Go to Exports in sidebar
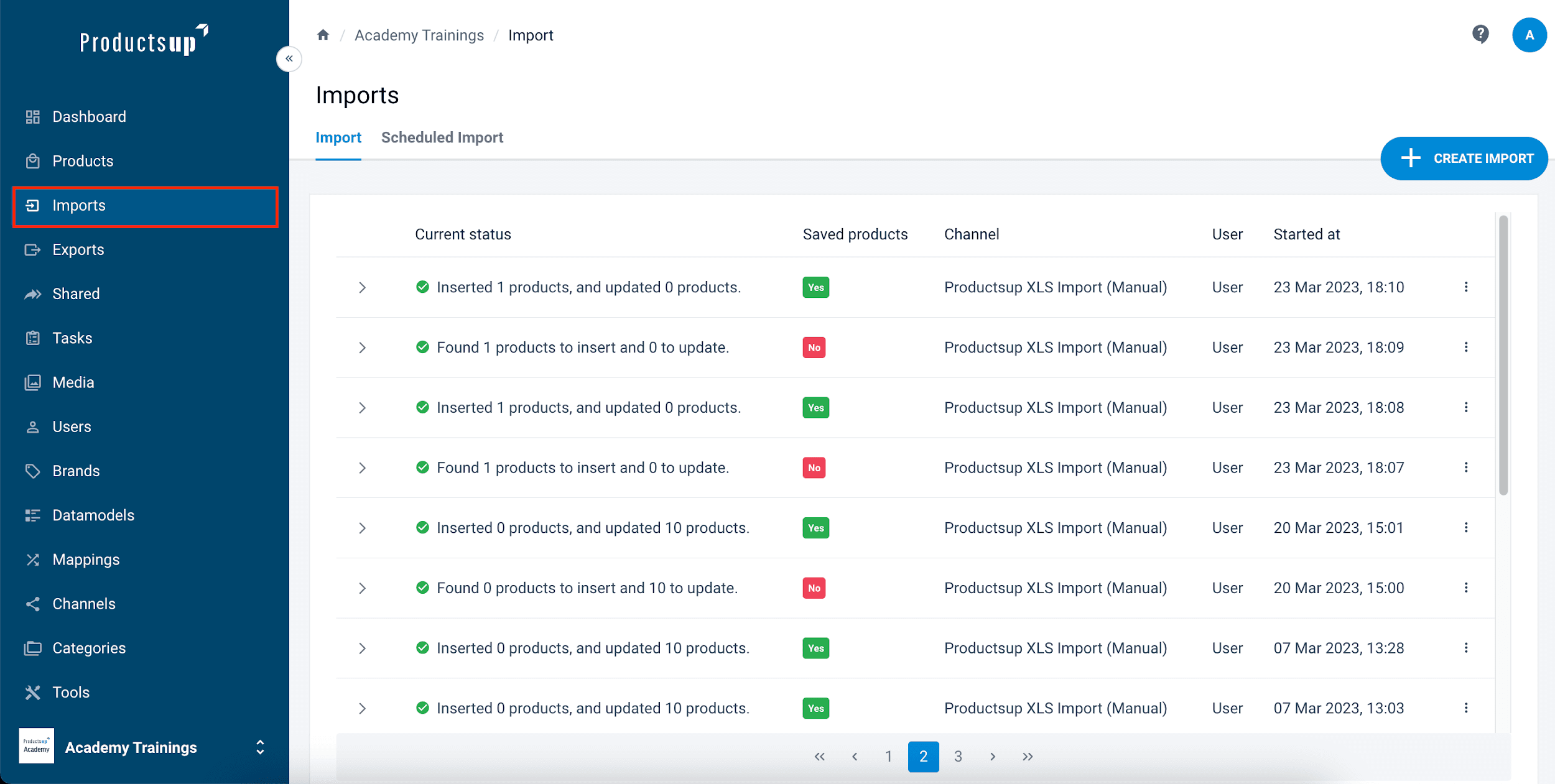This screenshot has height=784, width=1555. tap(78, 250)
